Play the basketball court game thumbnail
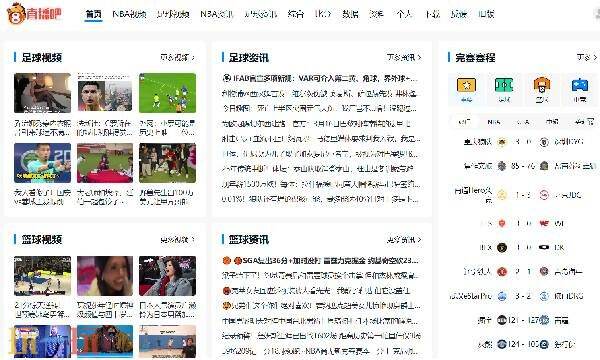Image resolution: width=600 pixels, height=360 pixels. (42, 276)
